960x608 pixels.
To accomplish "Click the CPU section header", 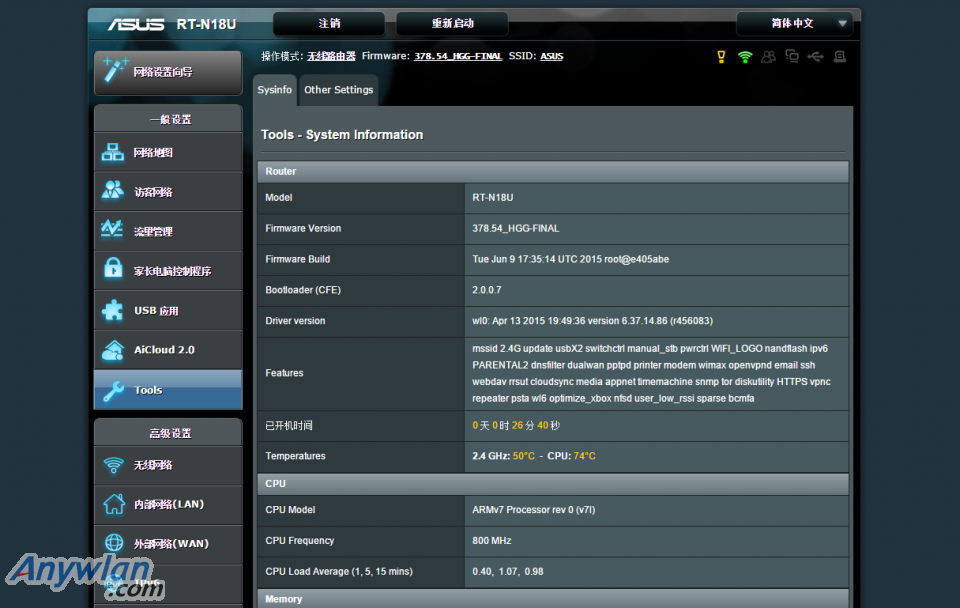I will 553,484.
